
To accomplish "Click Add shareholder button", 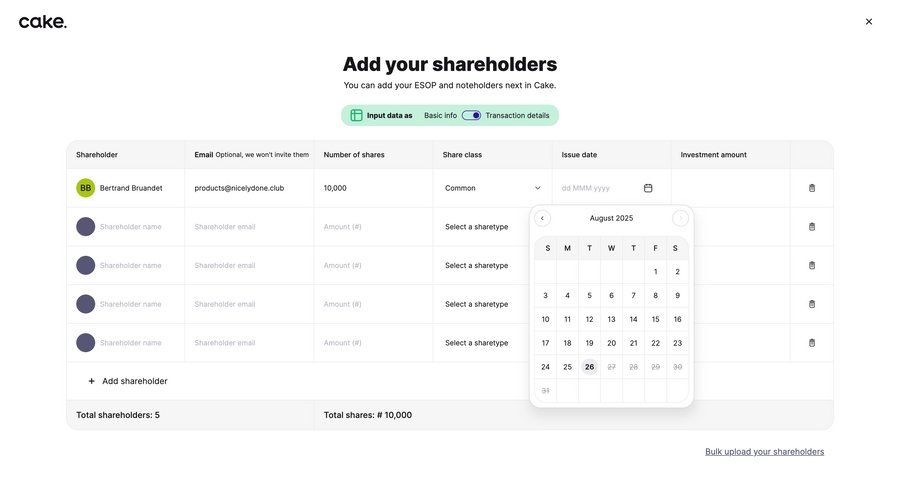I will (x=127, y=381).
